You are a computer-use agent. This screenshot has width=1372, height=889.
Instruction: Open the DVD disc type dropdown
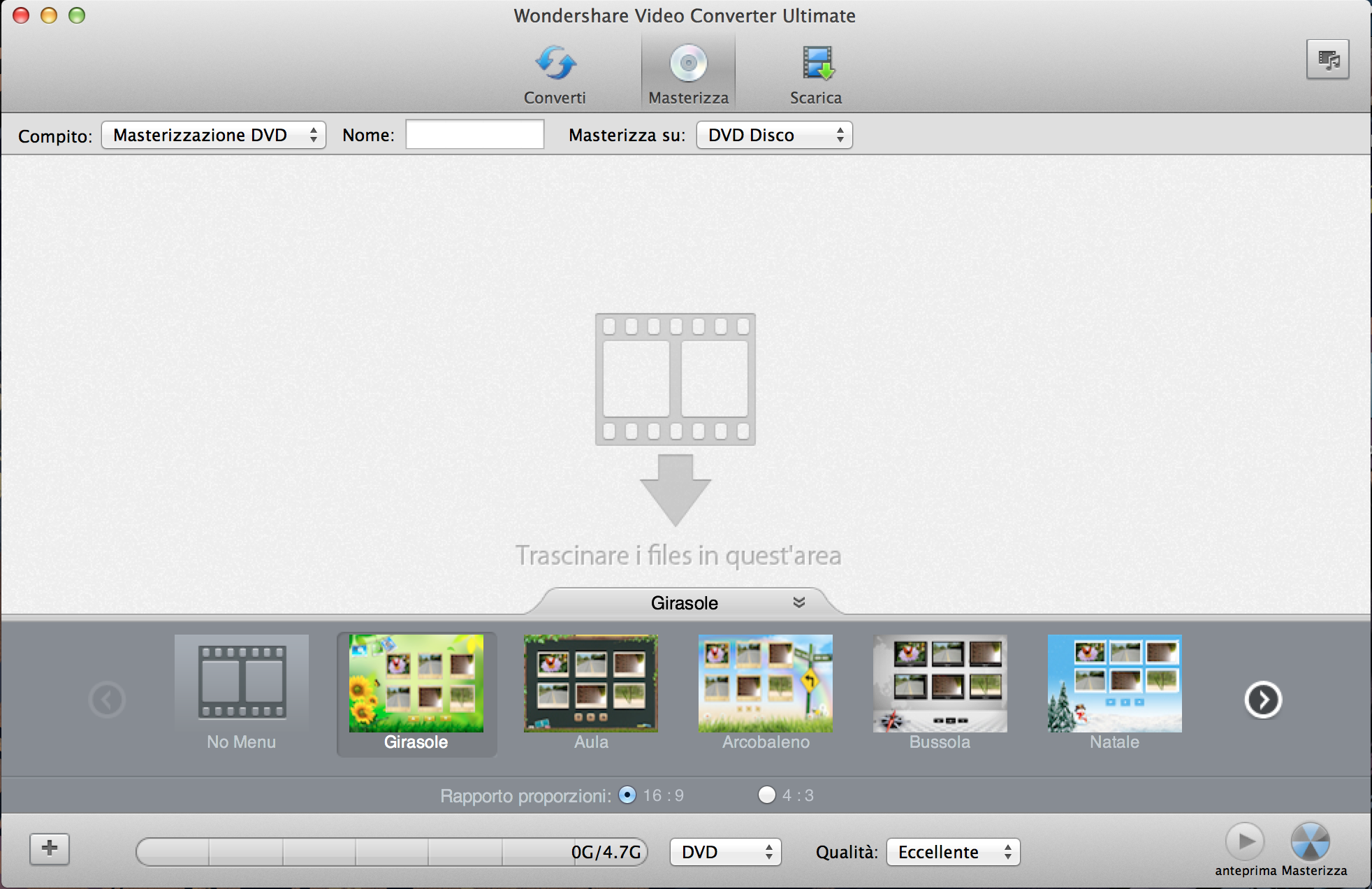click(725, 852)
